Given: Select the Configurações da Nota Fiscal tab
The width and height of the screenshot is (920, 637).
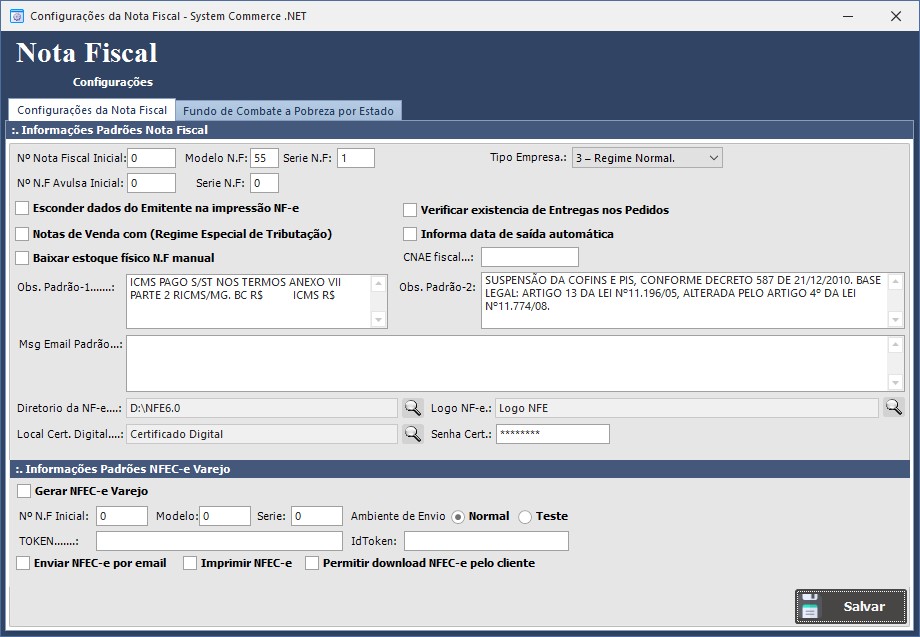Looking at the screenshot, I should coord(92,110).
